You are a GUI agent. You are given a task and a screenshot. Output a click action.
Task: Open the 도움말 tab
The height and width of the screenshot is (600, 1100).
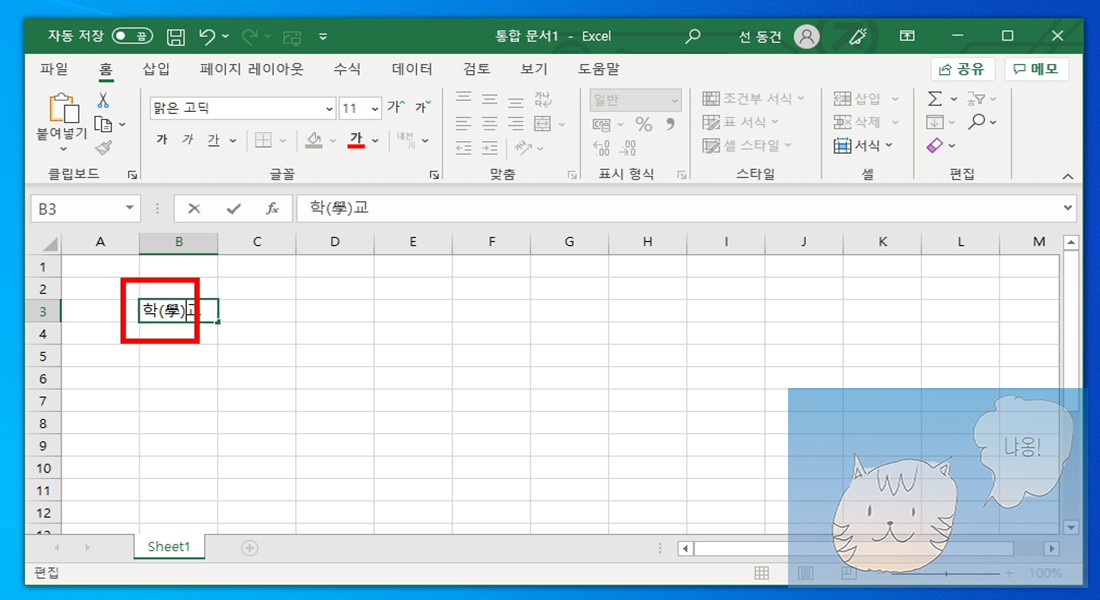598,69
